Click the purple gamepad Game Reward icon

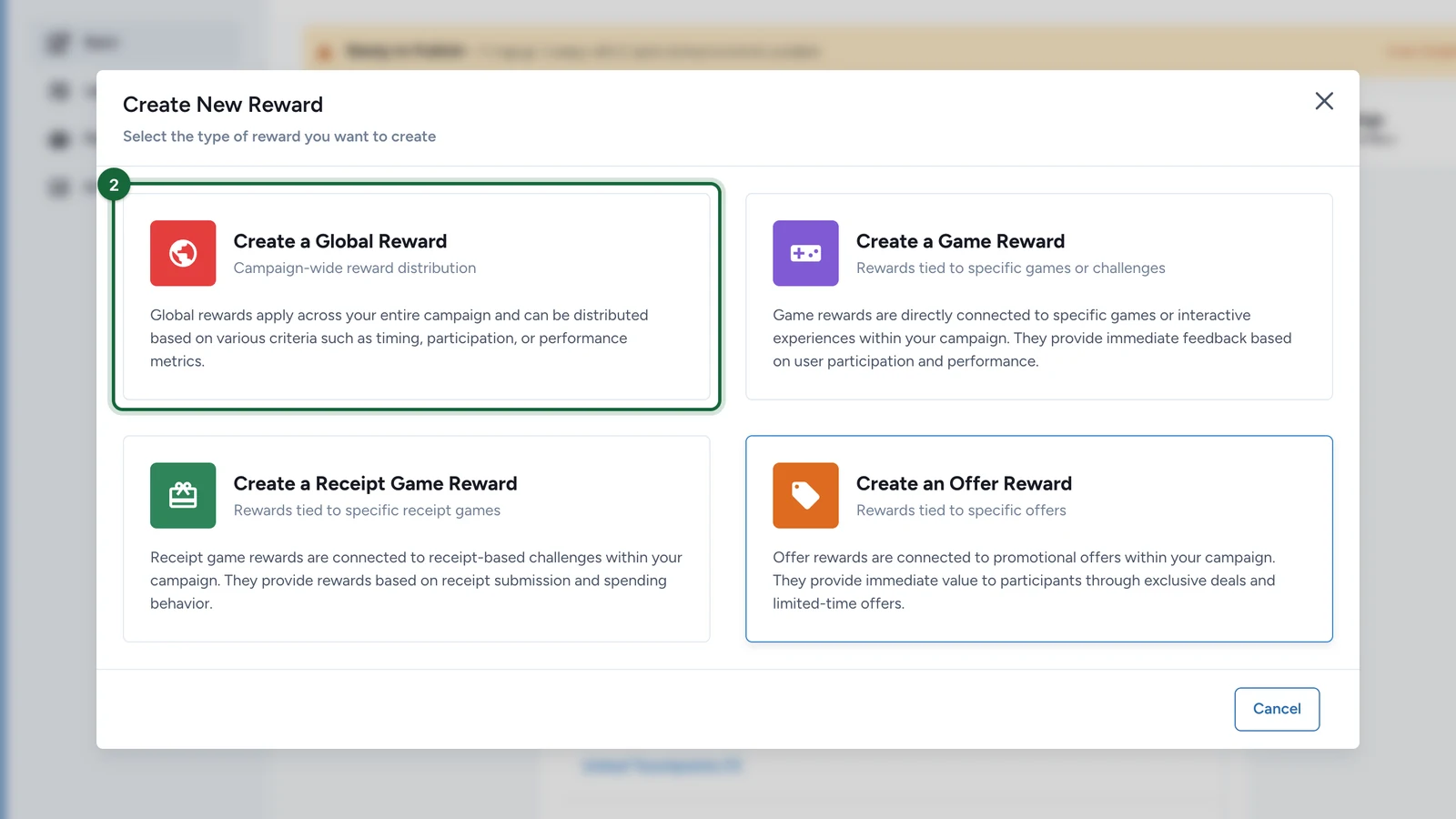[805, 253]
